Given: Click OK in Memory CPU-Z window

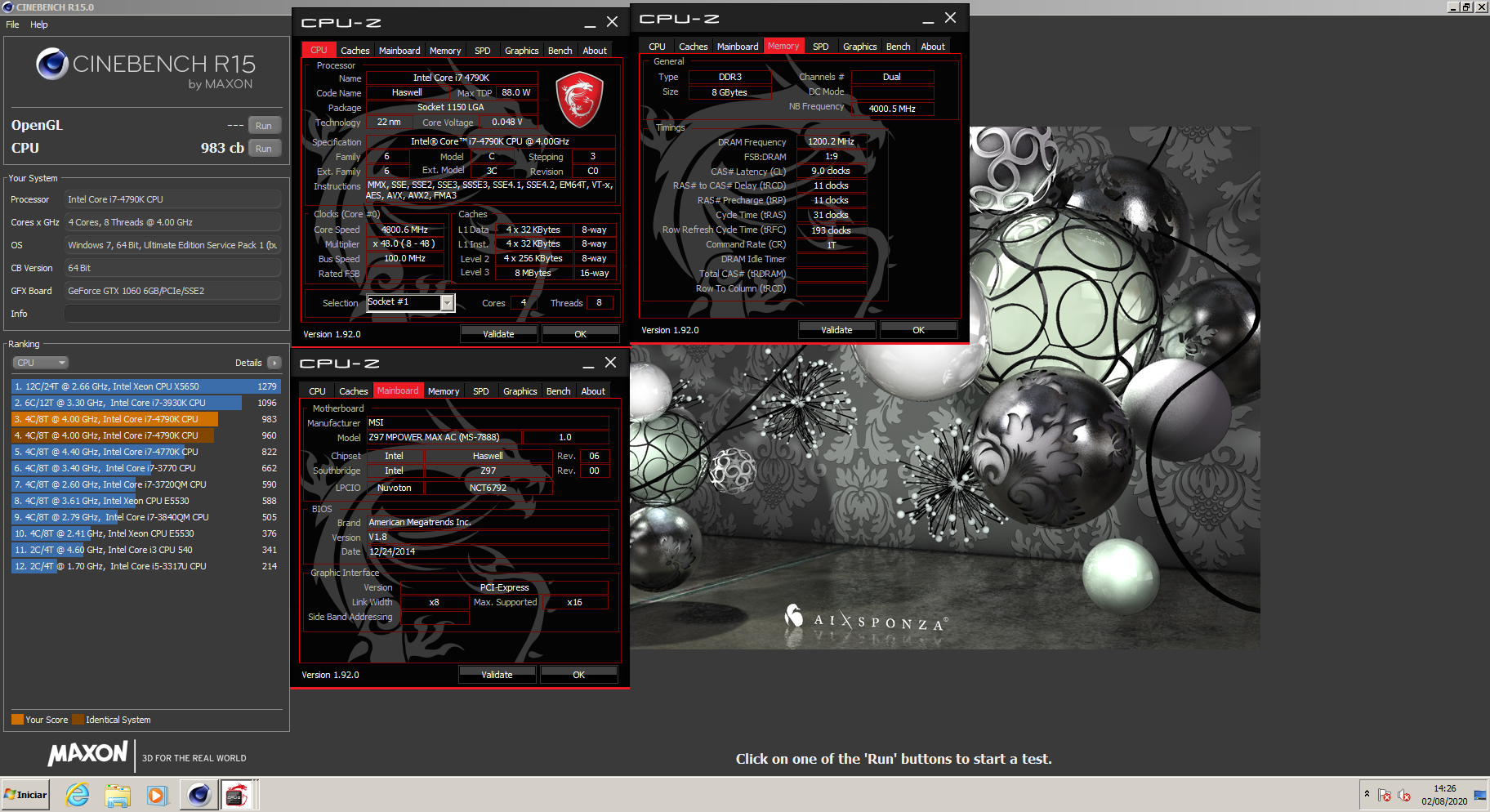Looking at the screenshot, I should click(918, 330).
